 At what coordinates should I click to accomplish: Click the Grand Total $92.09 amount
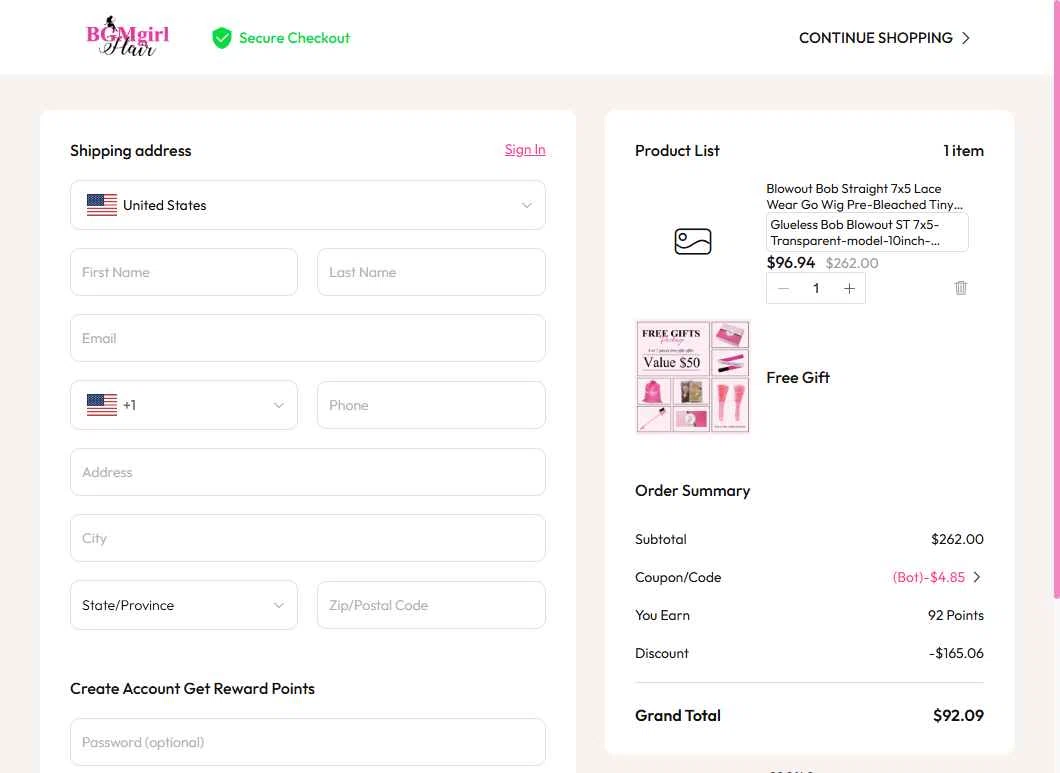[958, 716]
